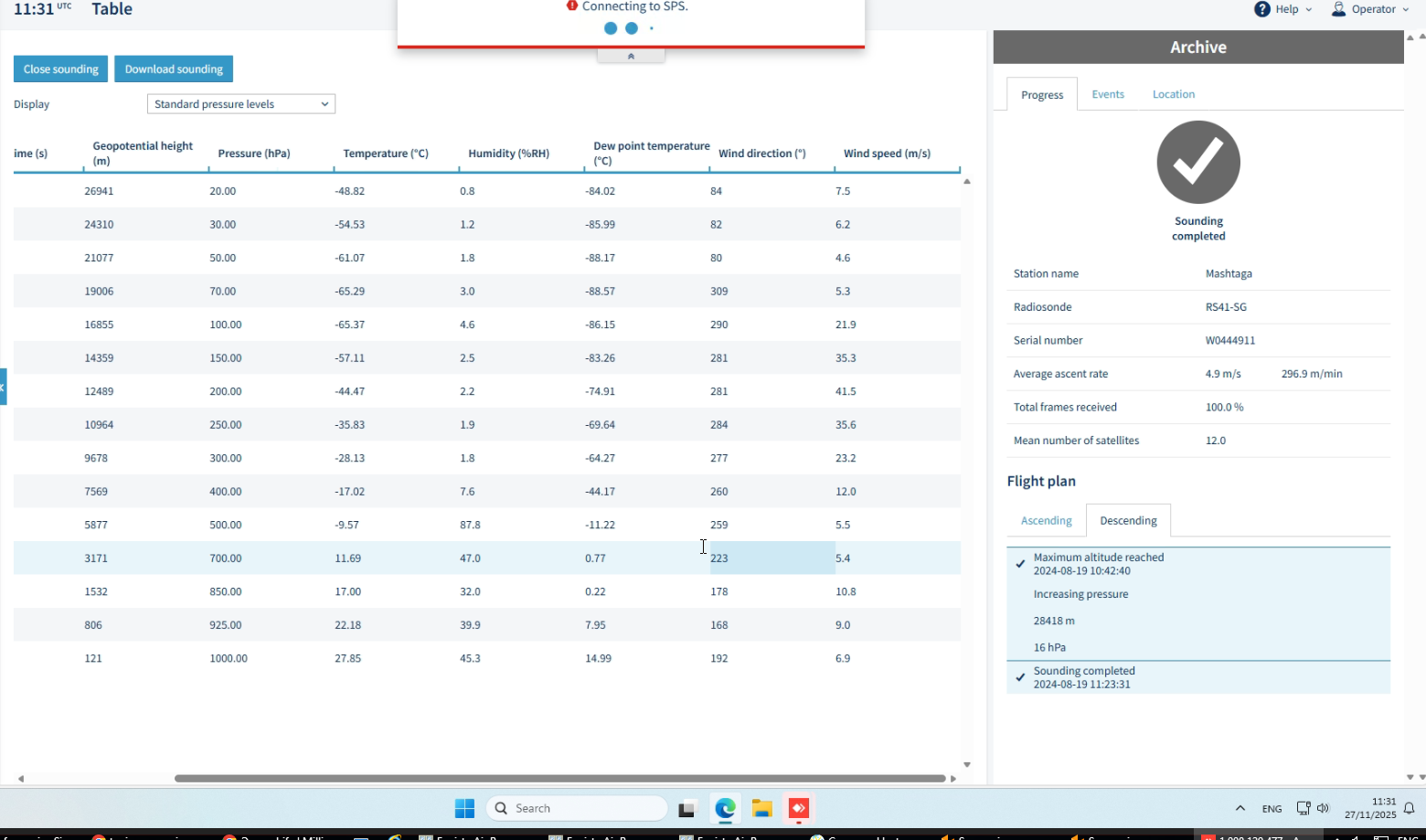
Task: Click the Download sounding button
Action: tap(174, 69)
